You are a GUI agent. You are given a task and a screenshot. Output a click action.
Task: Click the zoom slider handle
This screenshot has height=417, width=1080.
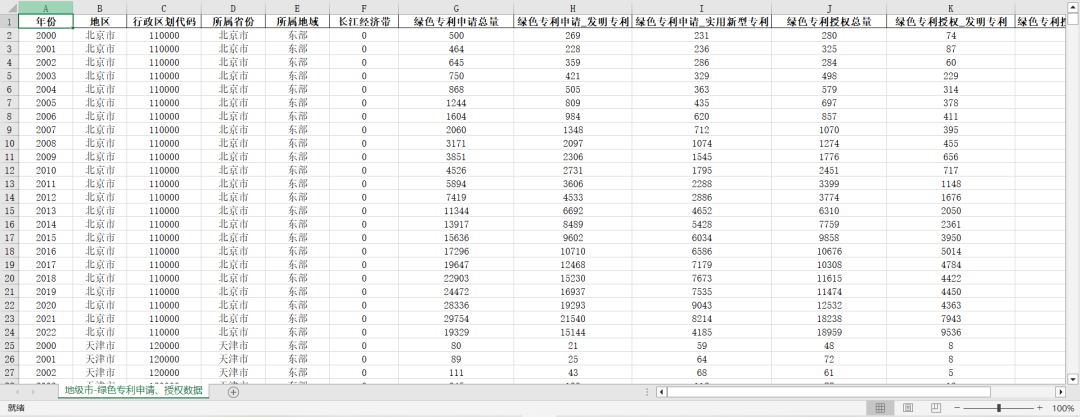[999, 408]
